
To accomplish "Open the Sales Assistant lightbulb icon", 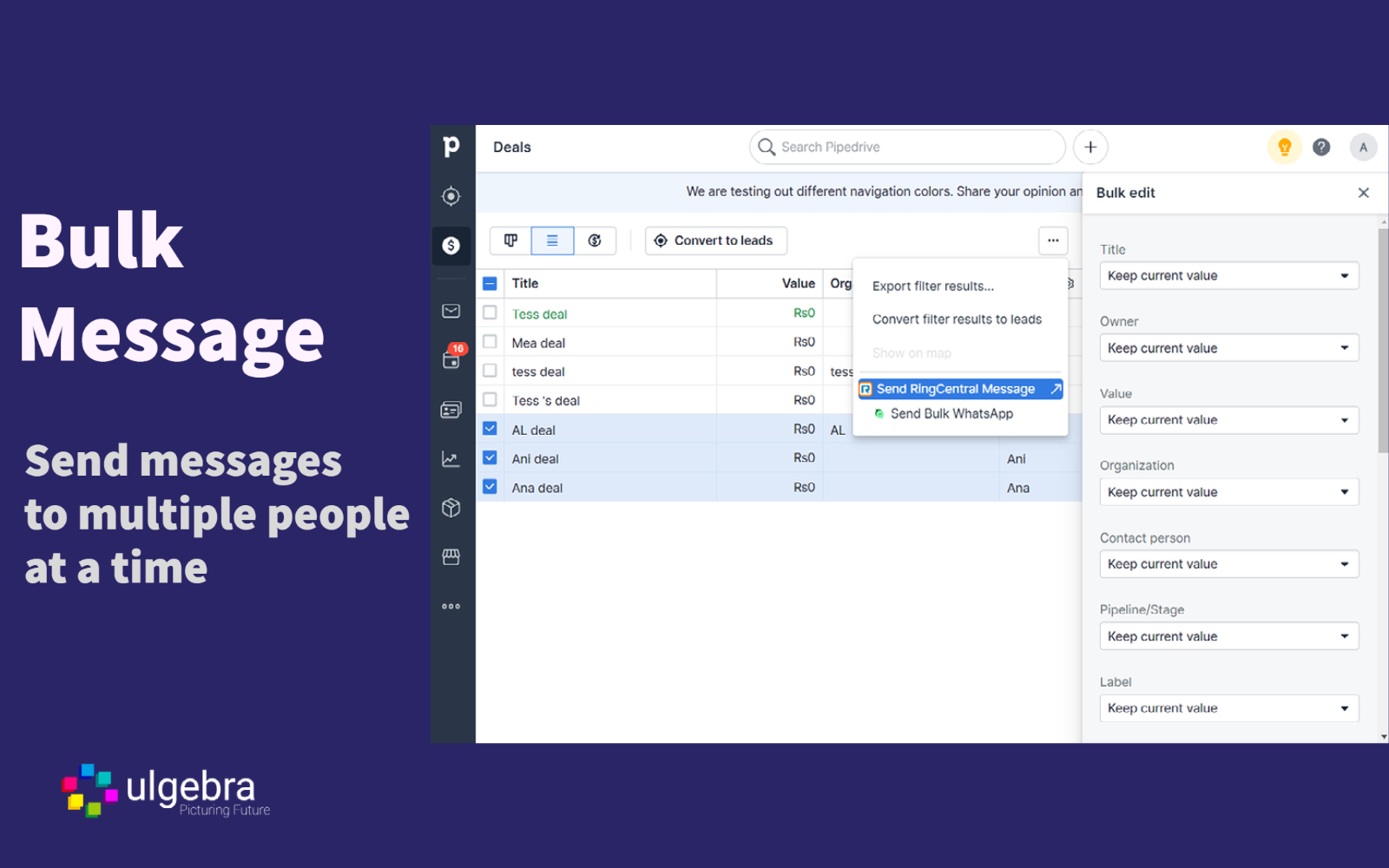I will click(1285, 148).
